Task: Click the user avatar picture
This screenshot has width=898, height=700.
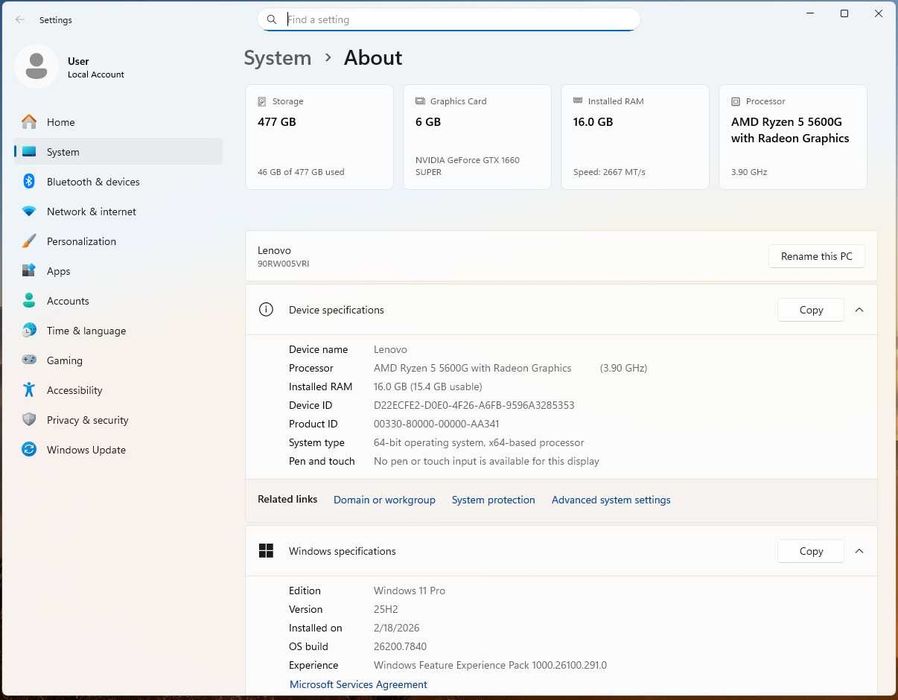Action: click(37, 66)
